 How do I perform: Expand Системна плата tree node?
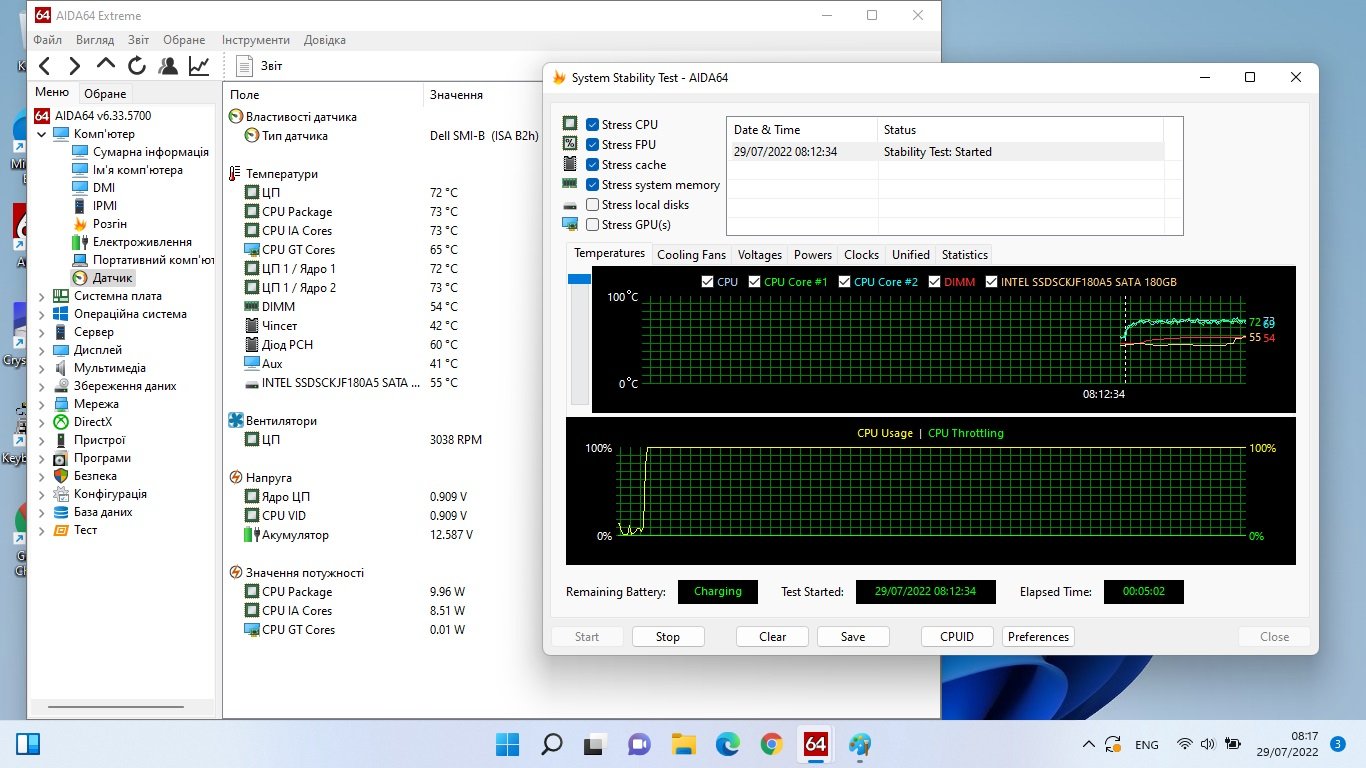click(41, 296)
